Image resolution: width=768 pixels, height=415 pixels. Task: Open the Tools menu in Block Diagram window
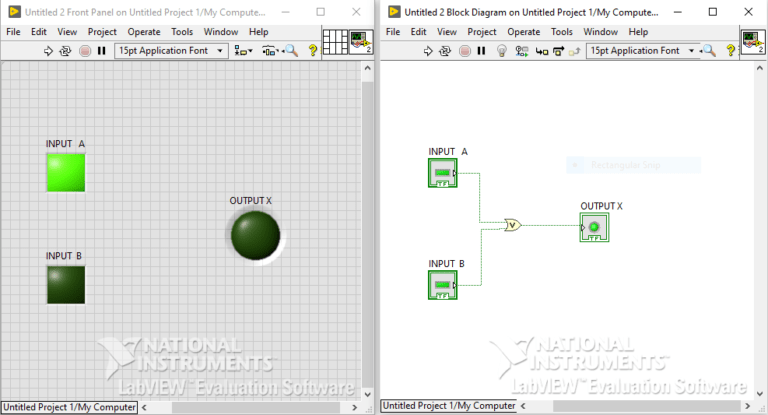[561, 32]
